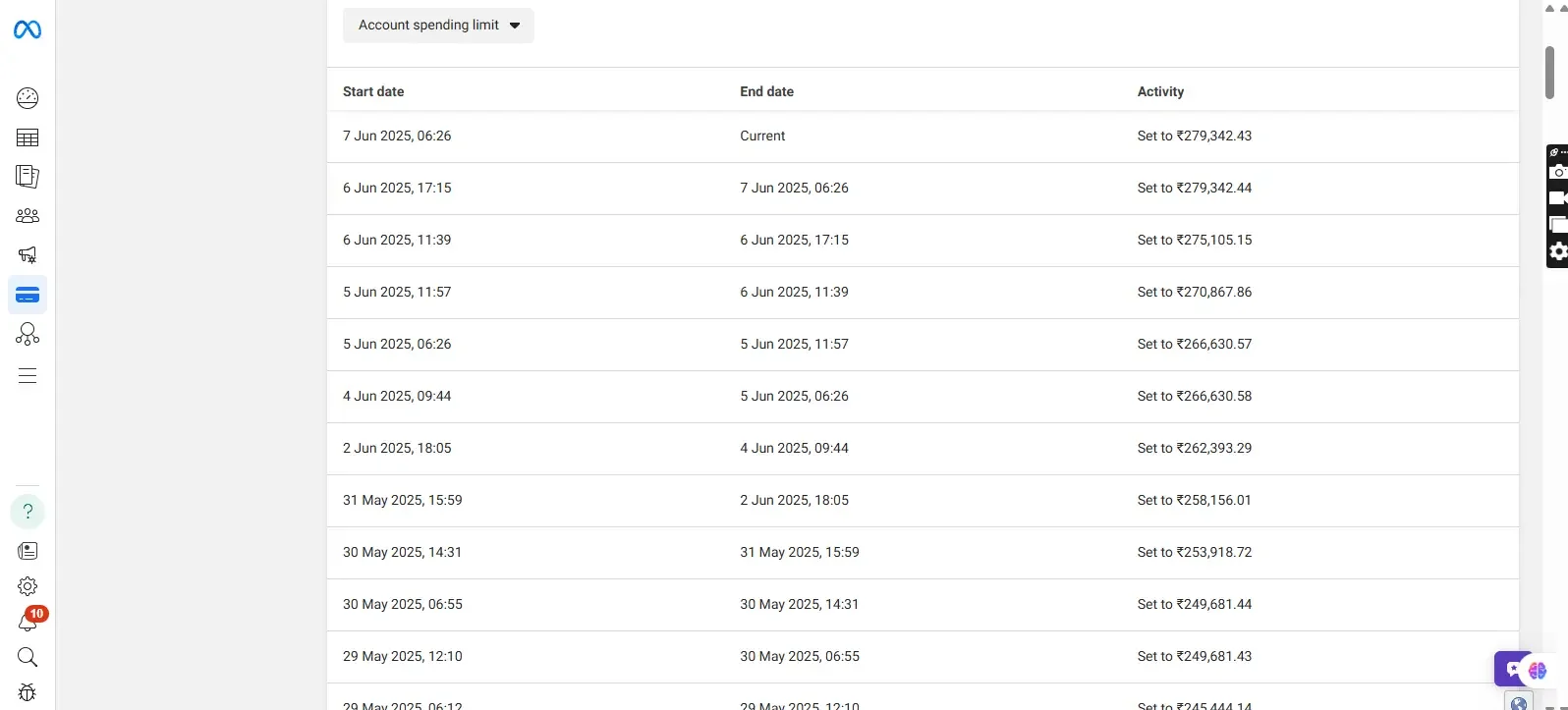This screenshot has height=710, width=1568.
Task: Open the Campaigns table icon
Action: pyautogui.click(x=28, y=138)
